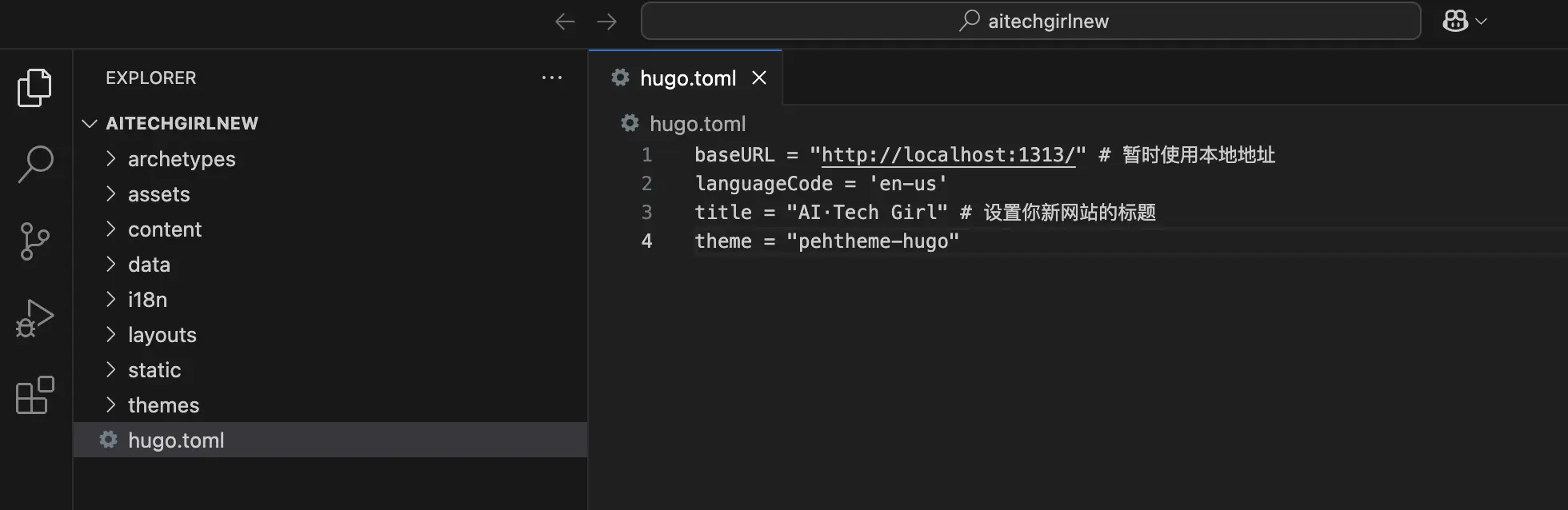Go back with the left arrow
The height and width of the screenshot is (510, 1568).
click(x=565, y=22)
